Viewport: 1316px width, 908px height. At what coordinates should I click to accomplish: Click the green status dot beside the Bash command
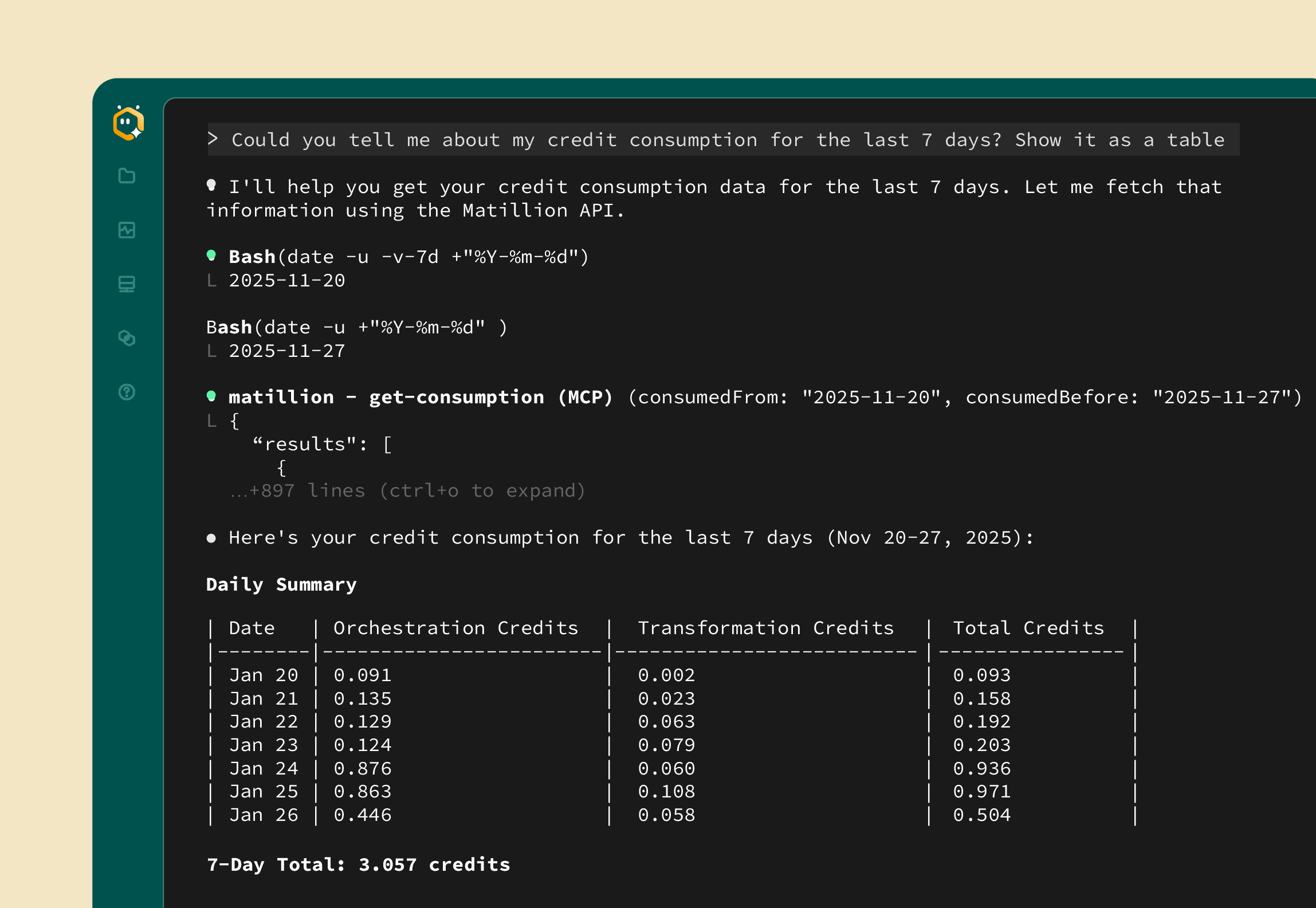pos(213,254)
